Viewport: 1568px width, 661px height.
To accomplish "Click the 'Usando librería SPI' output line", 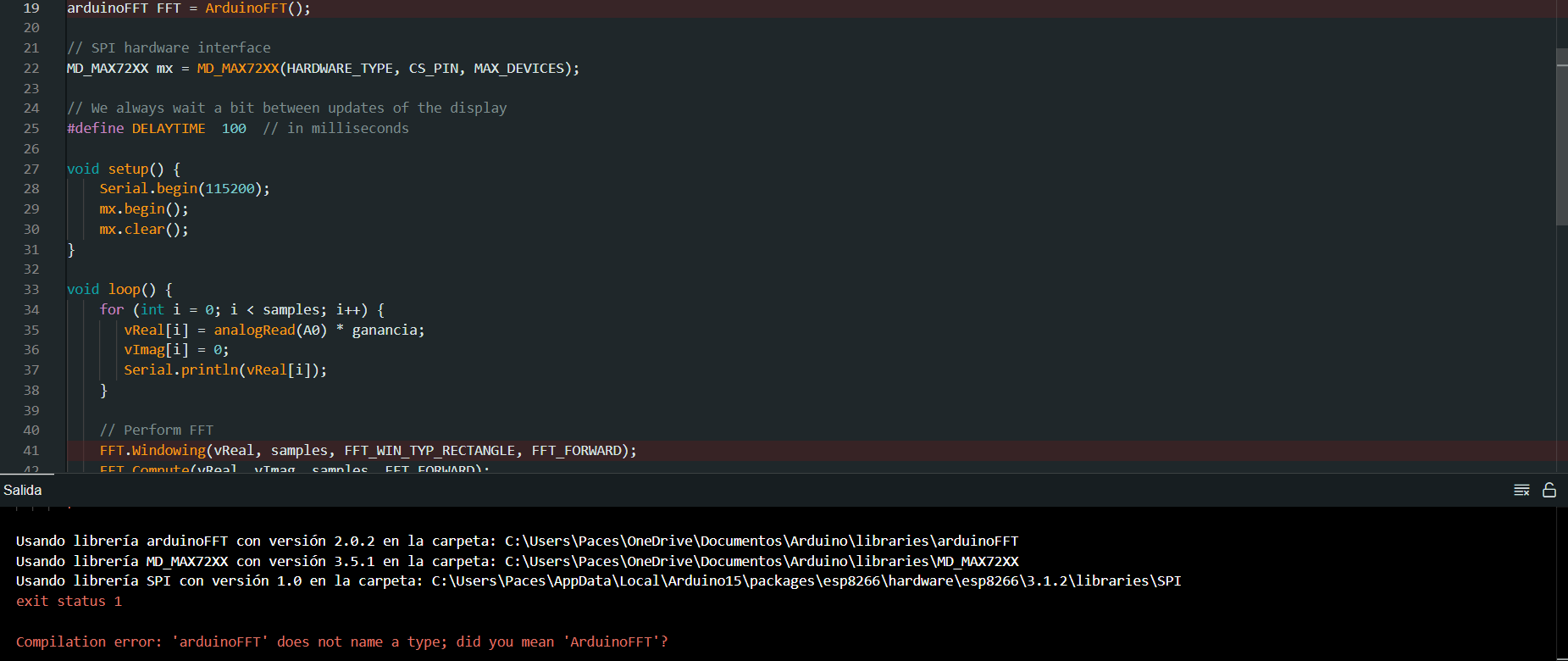I will pos(598,580).
